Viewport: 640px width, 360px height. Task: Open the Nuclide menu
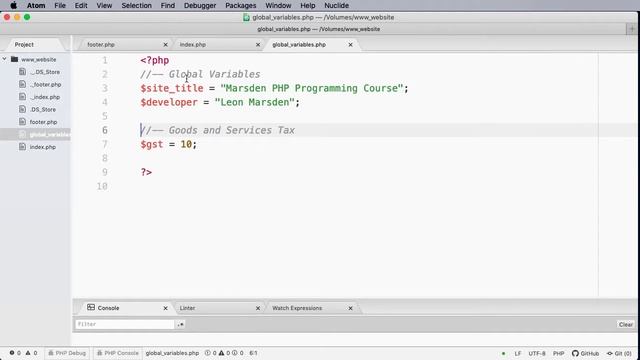point(336,5)
